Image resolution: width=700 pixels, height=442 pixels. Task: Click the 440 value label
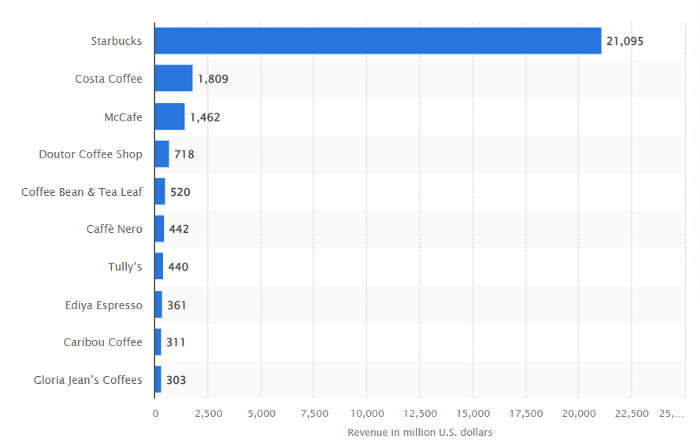178,267
